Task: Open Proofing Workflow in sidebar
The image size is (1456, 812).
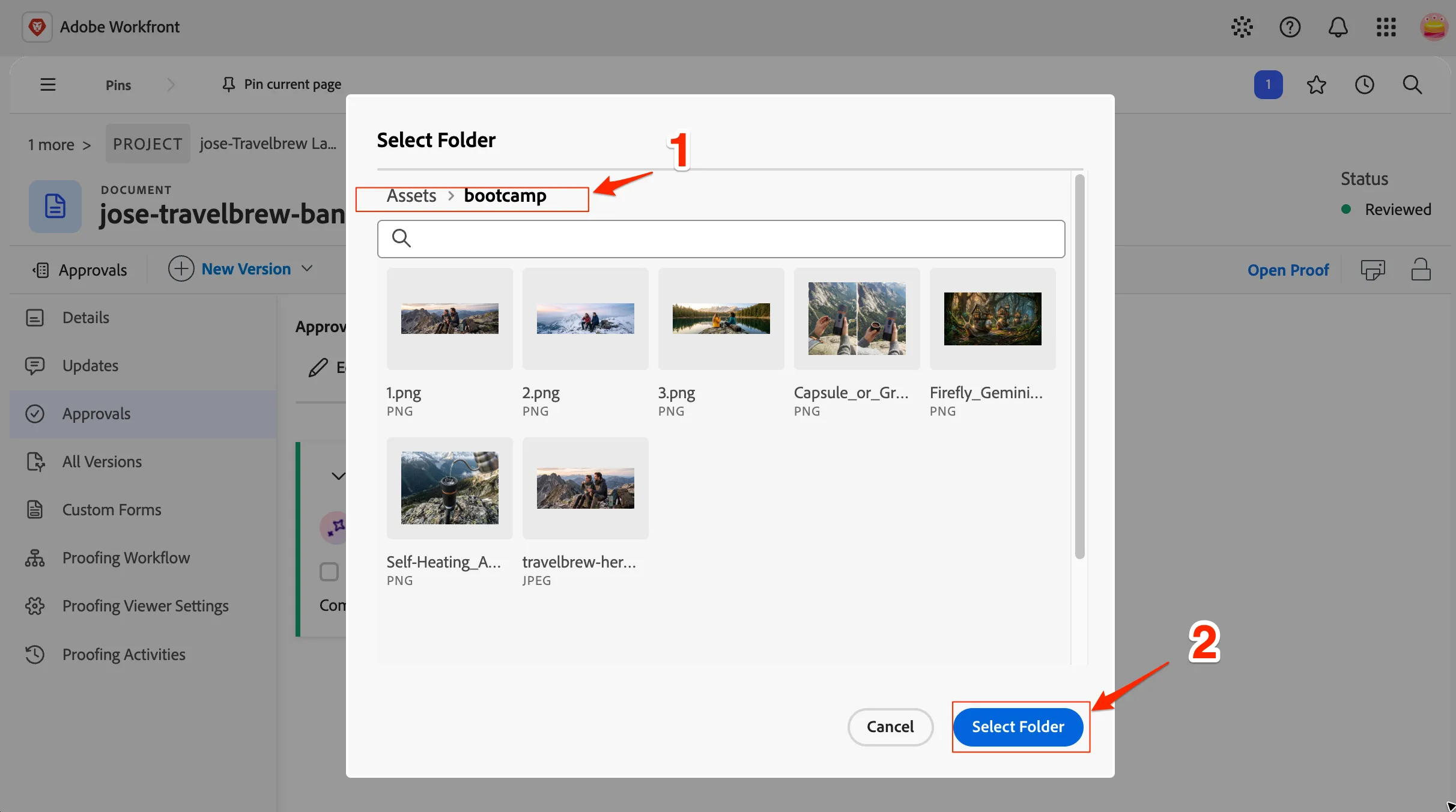Action: pos(143,558)
